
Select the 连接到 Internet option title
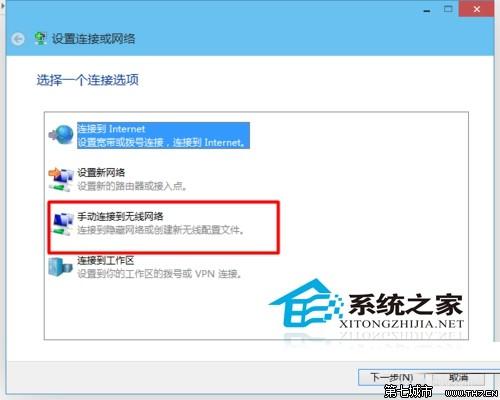coord(111,129)
